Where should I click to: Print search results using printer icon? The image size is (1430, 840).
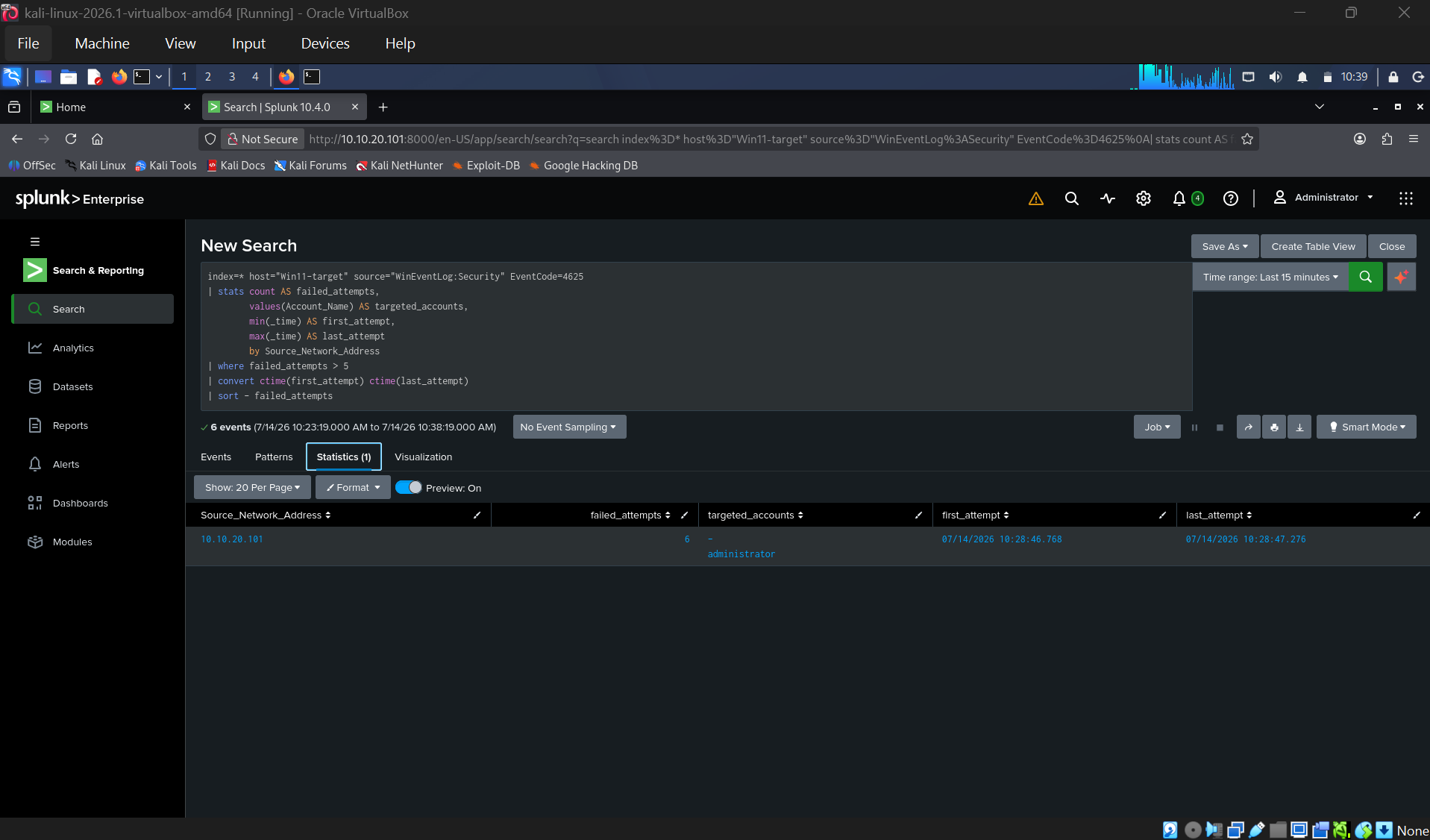(1273, 427)
